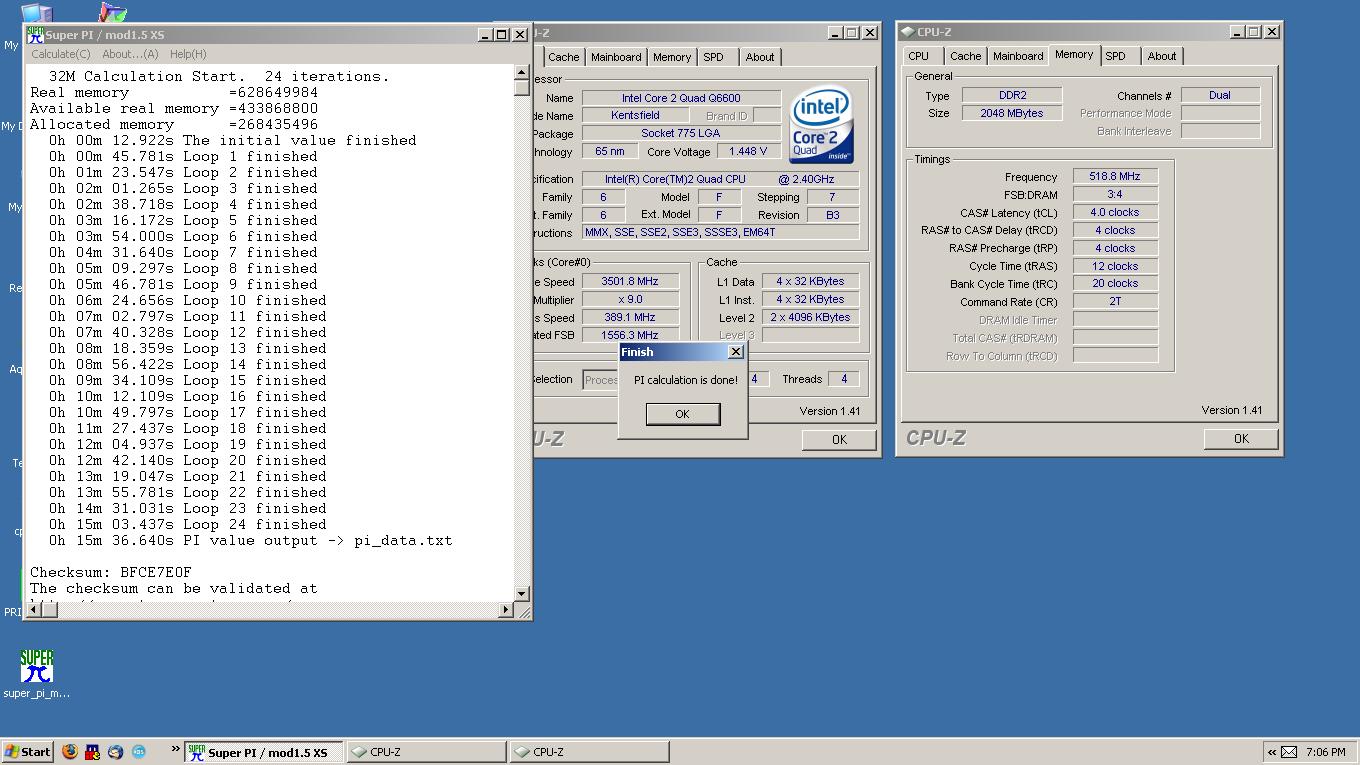Click the Level 2 cache 2 x 4096 KBytes field

(x=810, y=317)
